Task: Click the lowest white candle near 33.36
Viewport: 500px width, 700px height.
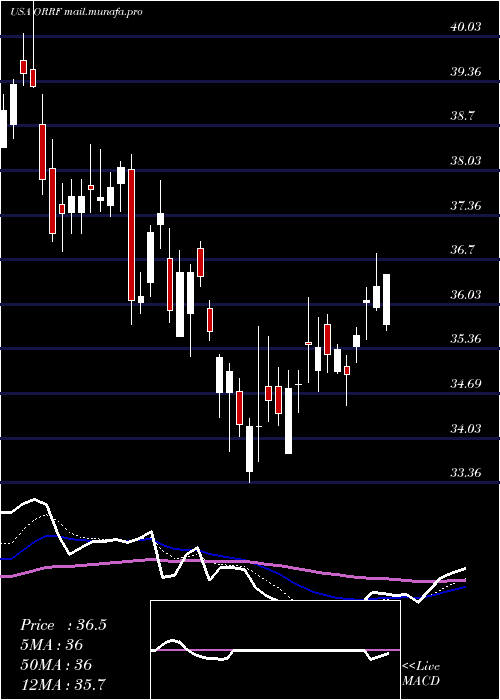Action: (x=249, y=451)
